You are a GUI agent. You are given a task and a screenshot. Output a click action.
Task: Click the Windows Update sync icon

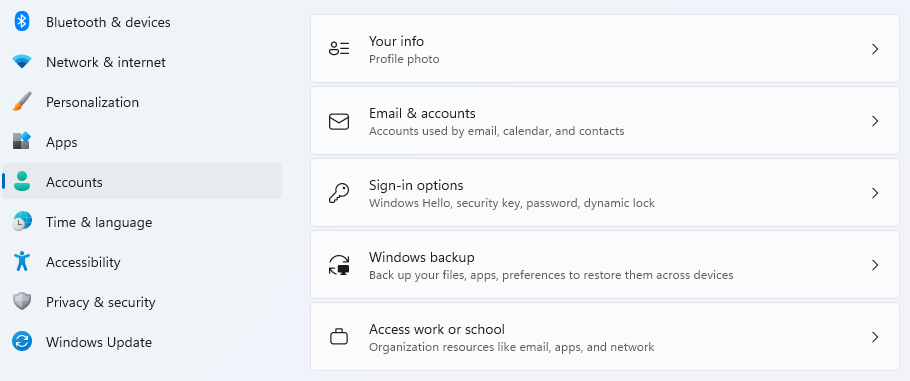pos(22,341)
